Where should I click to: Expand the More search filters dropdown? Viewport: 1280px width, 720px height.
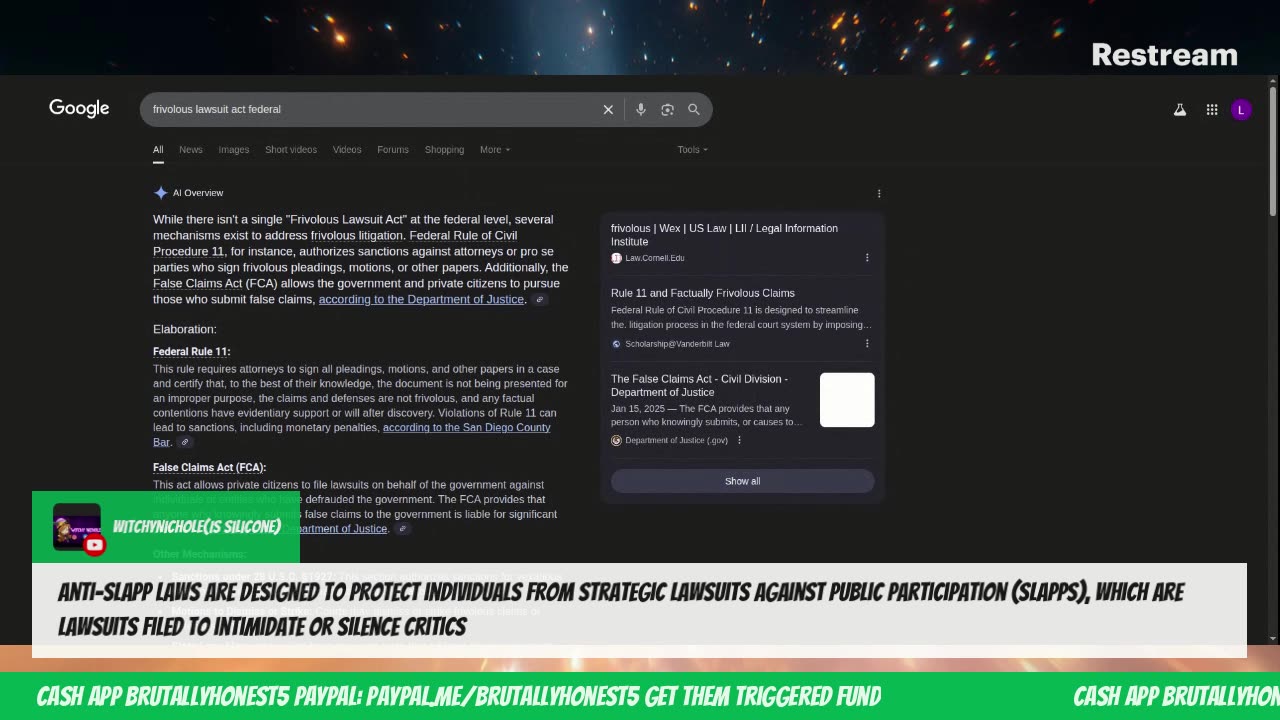pyautogui.click(x=495, y=150)
